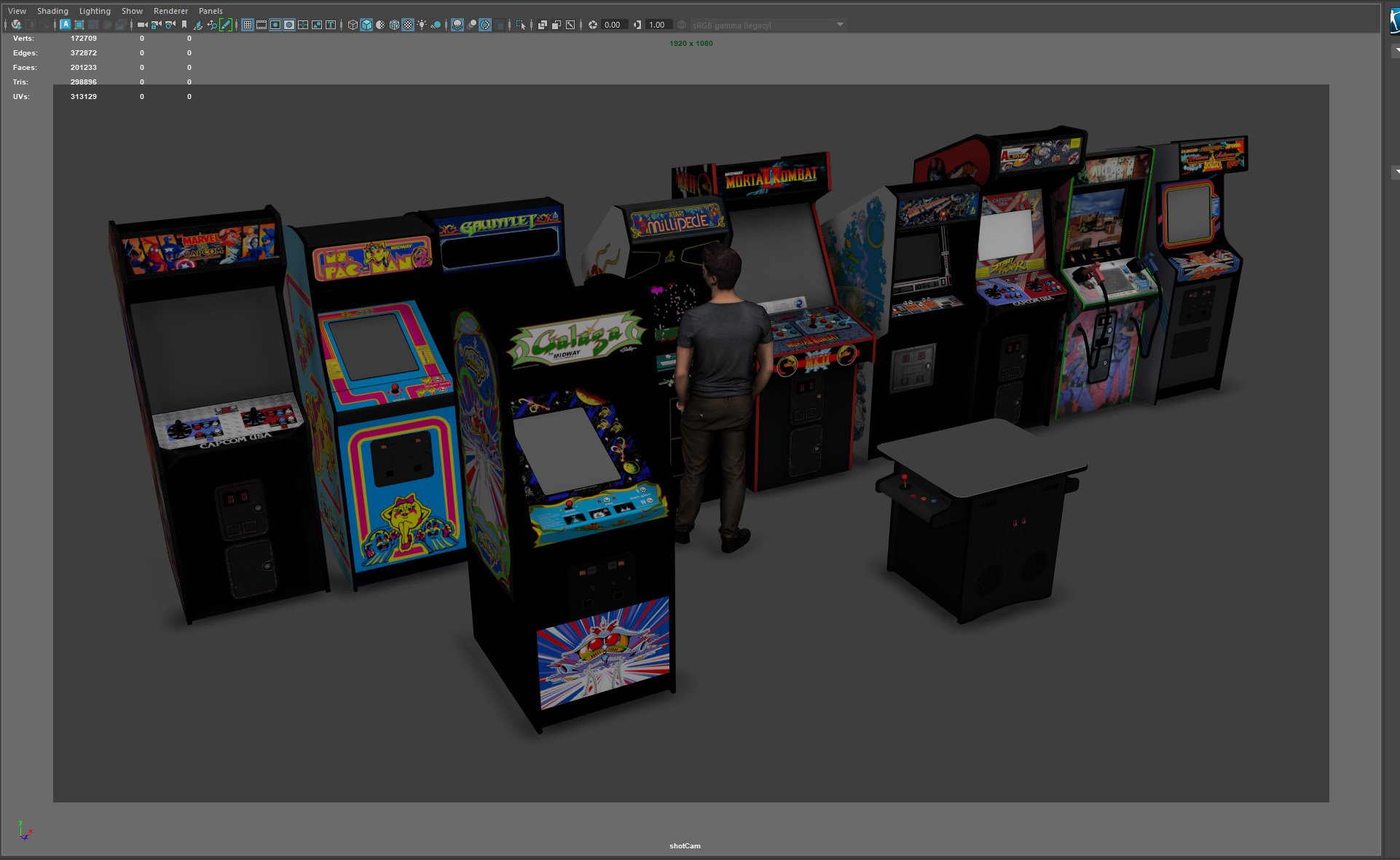1400x860 pixels.
Task: Click the shotCam camera label
Action: click(685, 845)
